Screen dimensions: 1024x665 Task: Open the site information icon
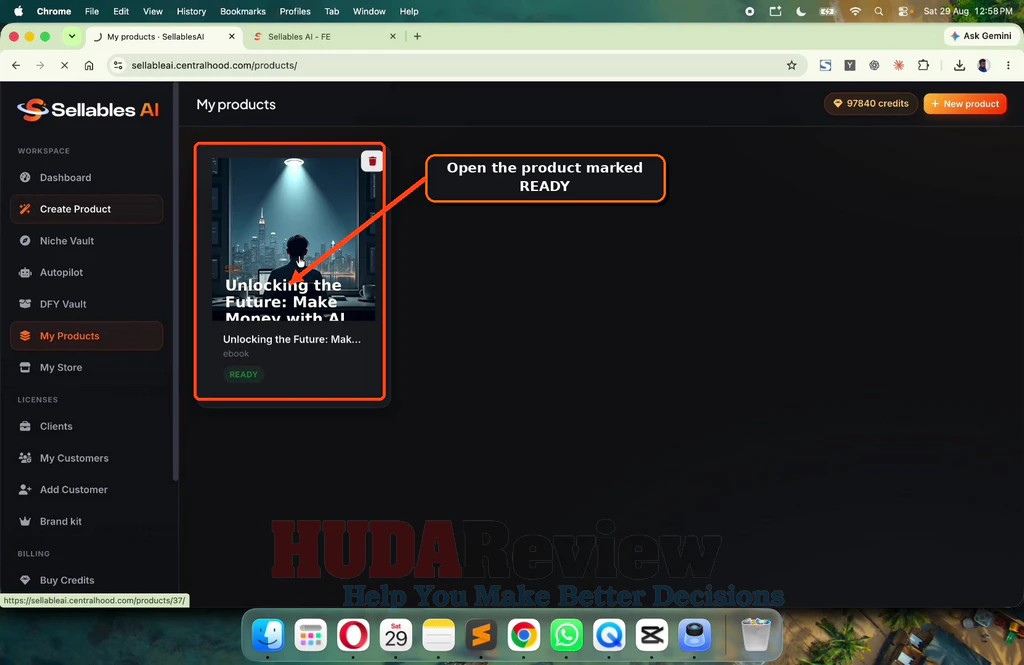pyautogui.click(x=118, y=65)
